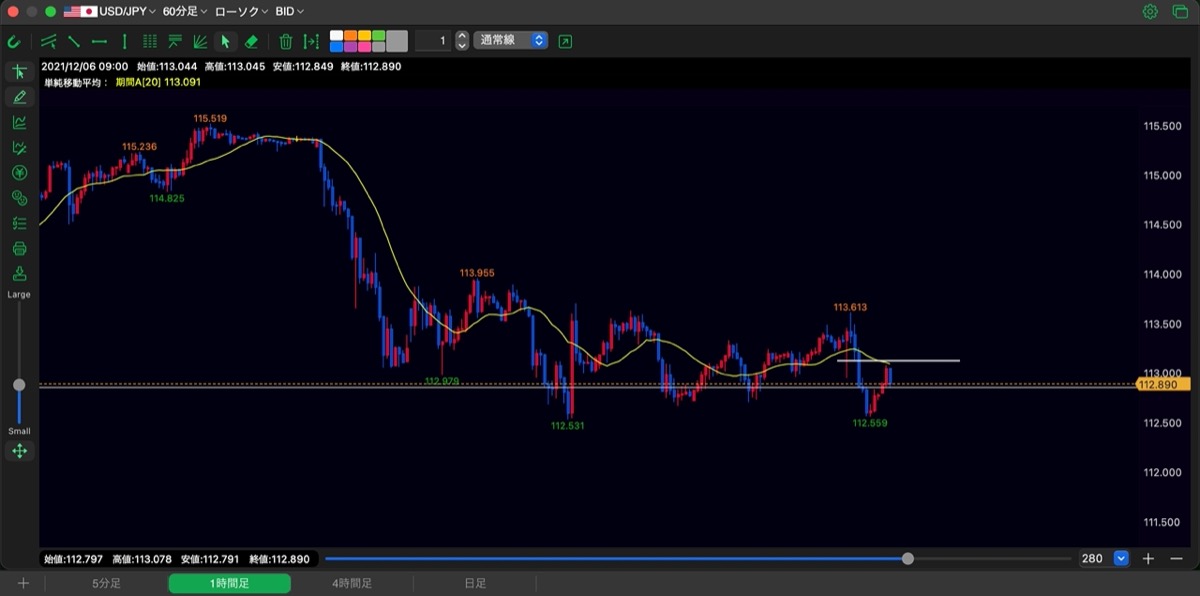
Task: Switch to the 日足 tab
Action: (475, 584)
